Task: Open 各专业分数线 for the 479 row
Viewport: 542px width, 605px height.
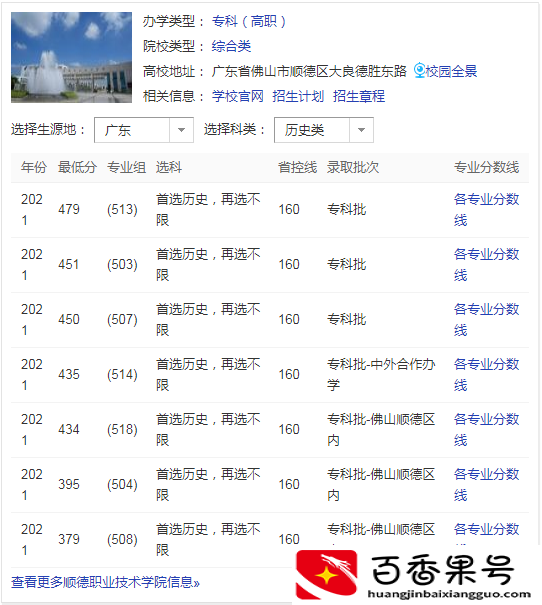Action: 486,210
